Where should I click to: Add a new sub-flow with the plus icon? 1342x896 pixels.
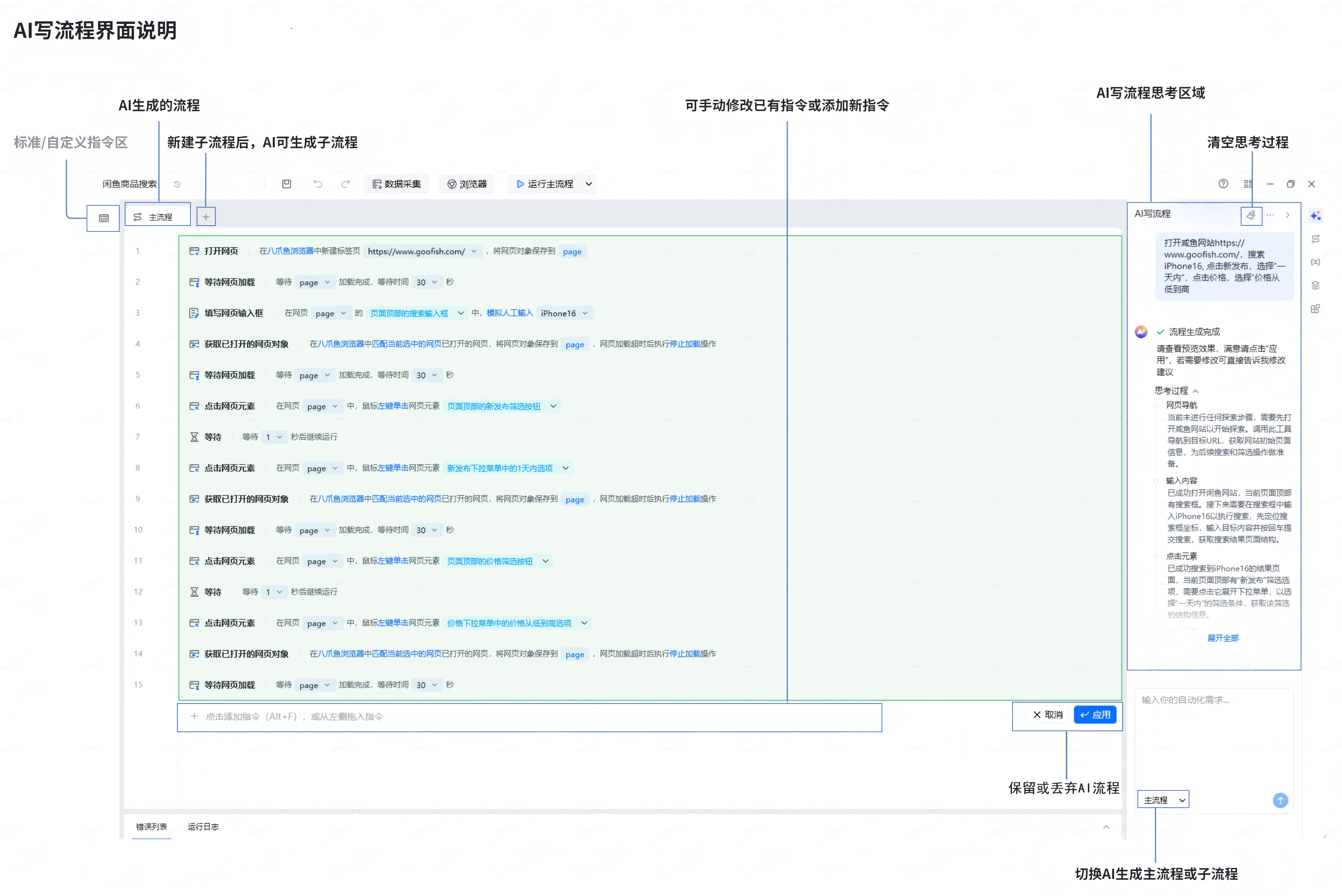tap(206, 216)
